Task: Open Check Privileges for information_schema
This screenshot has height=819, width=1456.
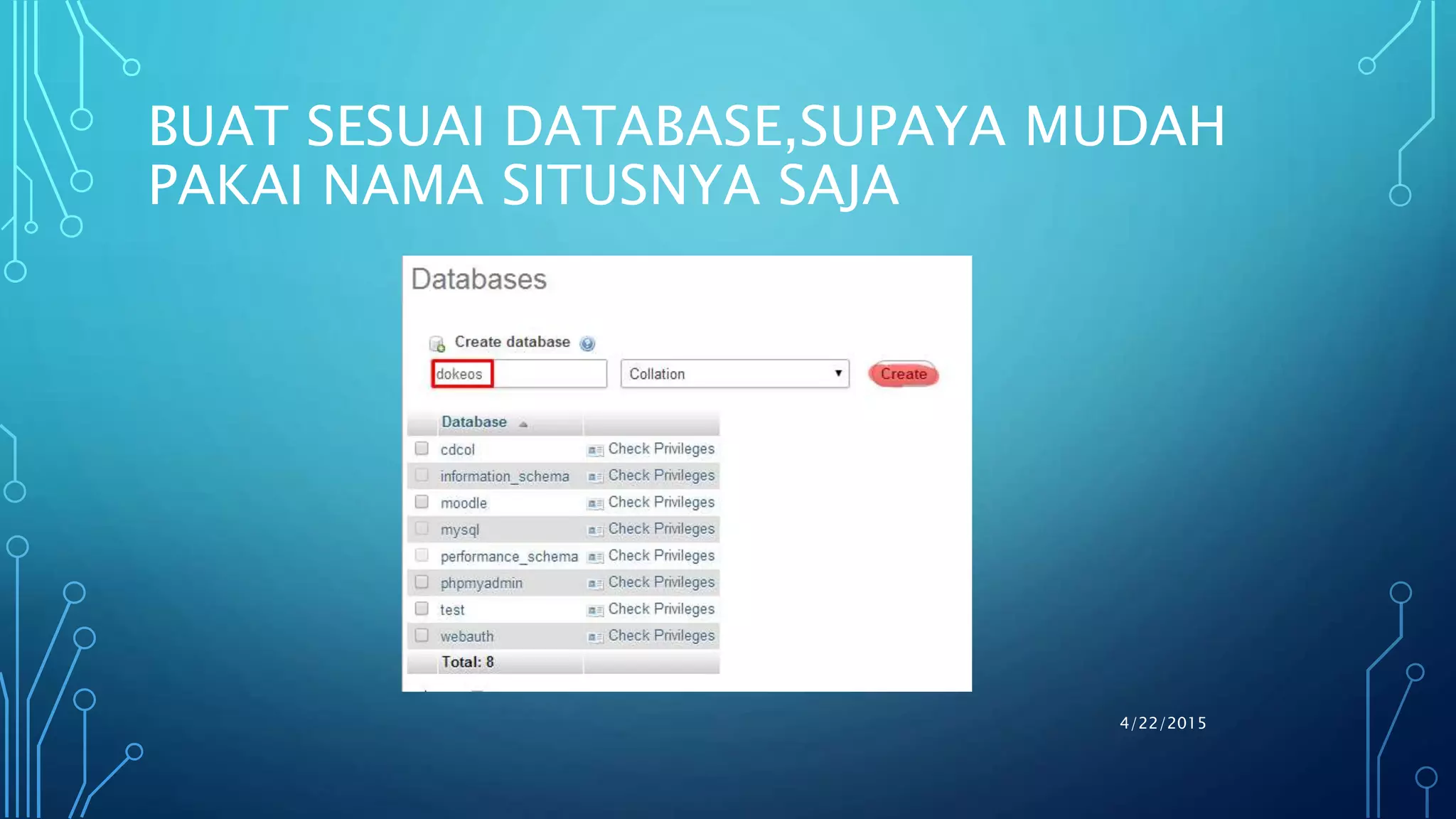Action: pos(661,476)
